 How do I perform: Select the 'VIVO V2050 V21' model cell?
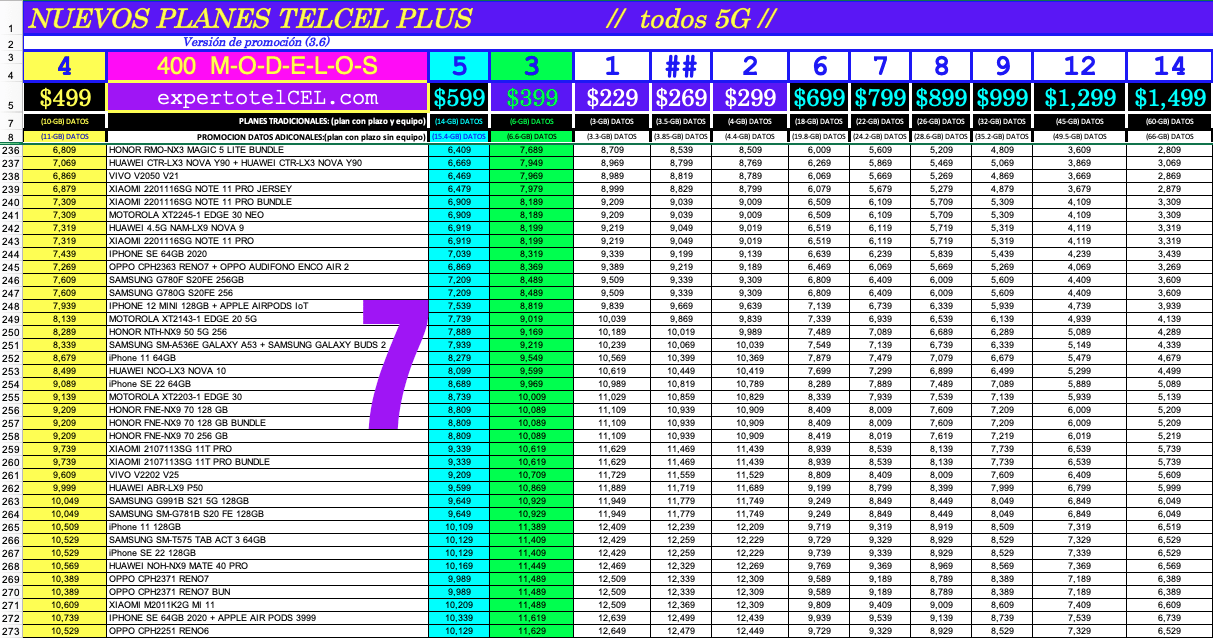pos(267,175)
